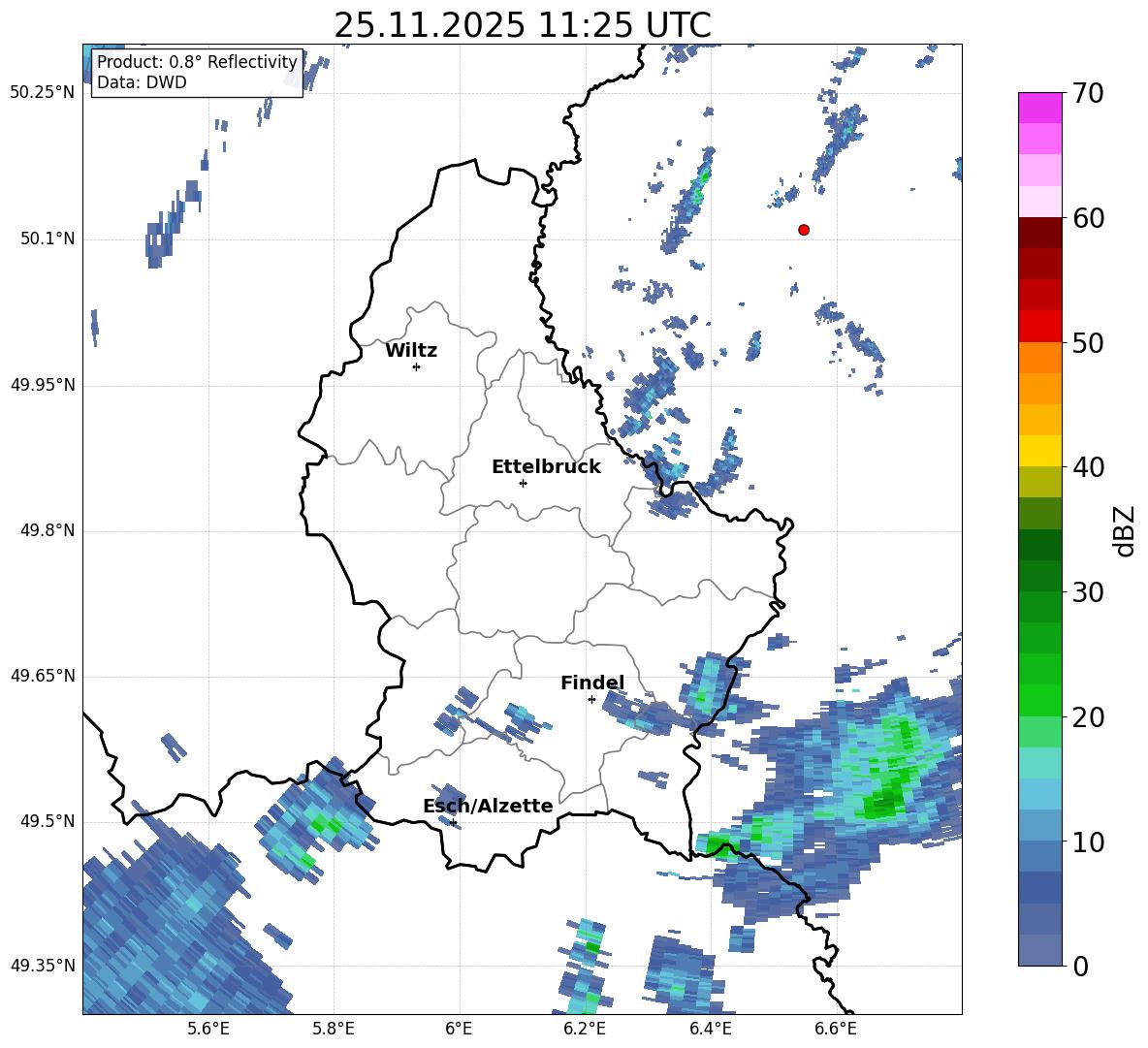Image resolution: width=1148 pixels, height=1048 pixels.
Task: Click the Wiltz cross marker
Action: pyautogui.click(x=417, y=366)
